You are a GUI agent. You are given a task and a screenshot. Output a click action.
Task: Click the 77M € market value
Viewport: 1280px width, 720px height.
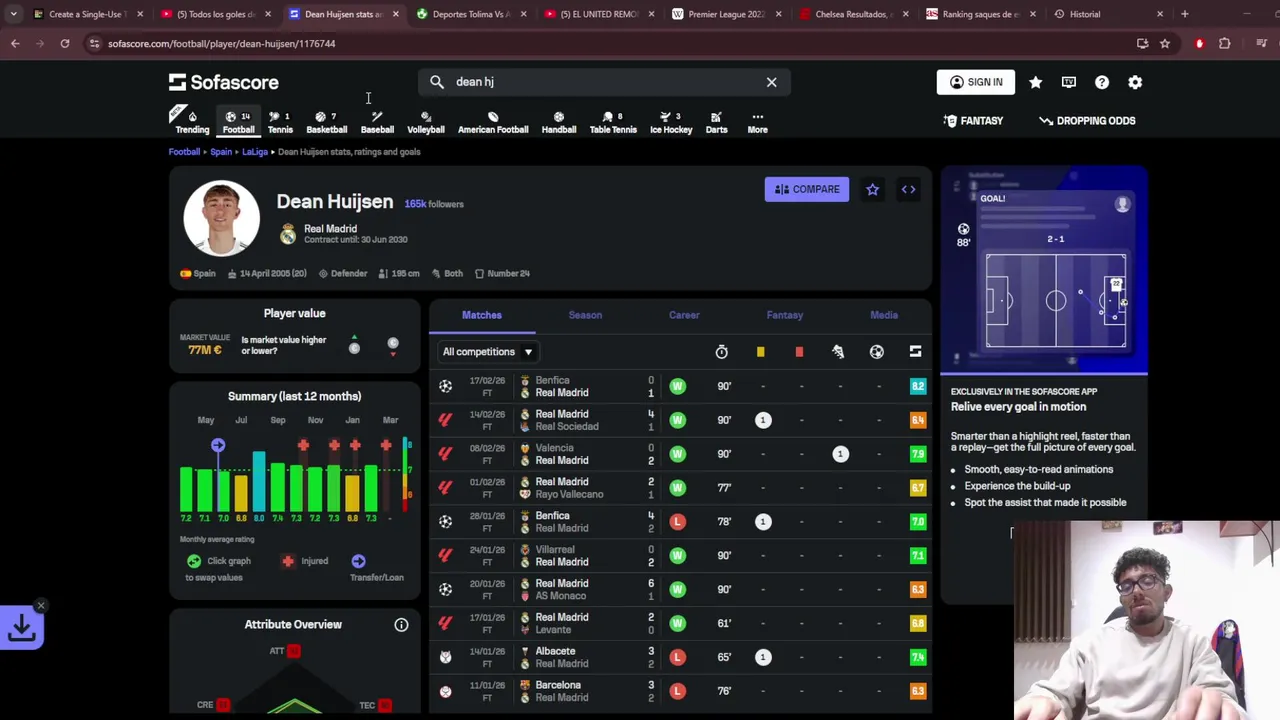pyautogui.click(x=205, y=350)
